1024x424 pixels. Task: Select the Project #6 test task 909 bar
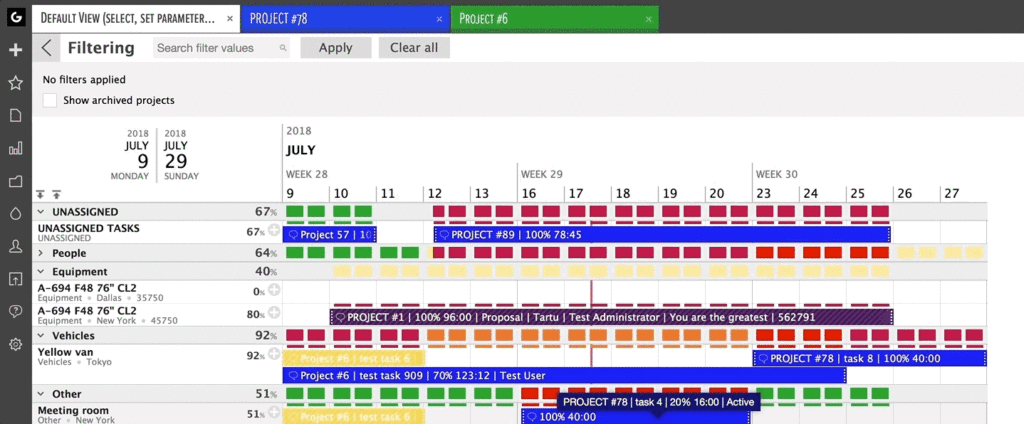(564, 376)
